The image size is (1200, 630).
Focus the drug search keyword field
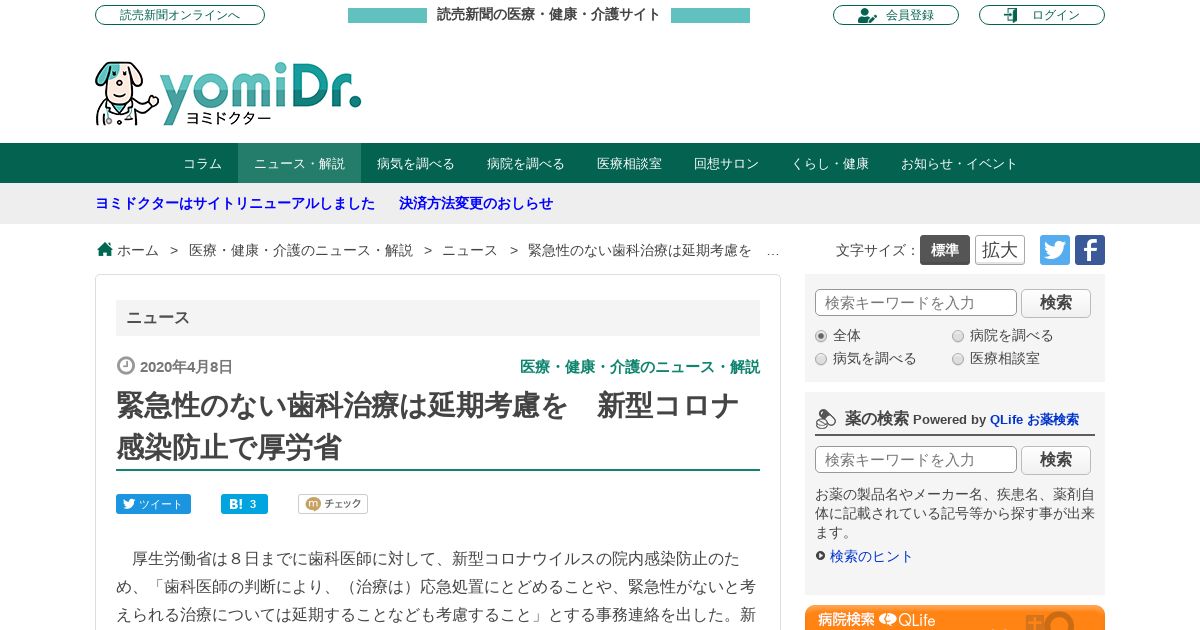(916, 460)
